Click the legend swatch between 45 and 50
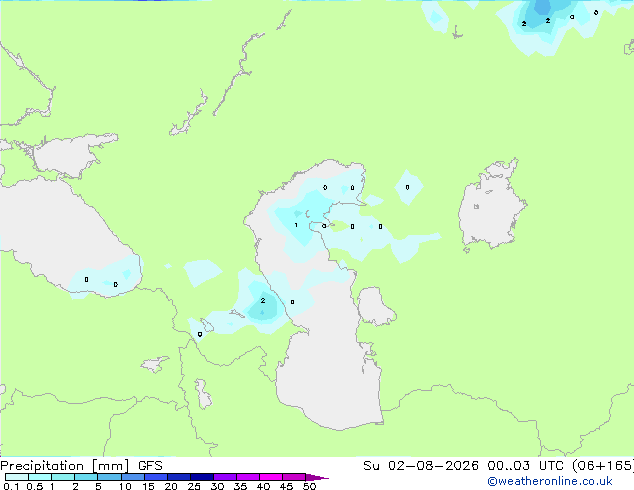Image resolution: width=634 pixels, height=490 pixels. [x=294, y=477]
